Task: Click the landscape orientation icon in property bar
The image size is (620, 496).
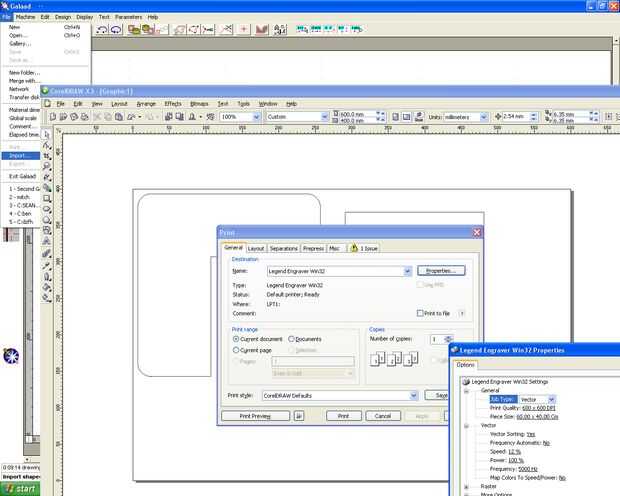Action: 406,117
